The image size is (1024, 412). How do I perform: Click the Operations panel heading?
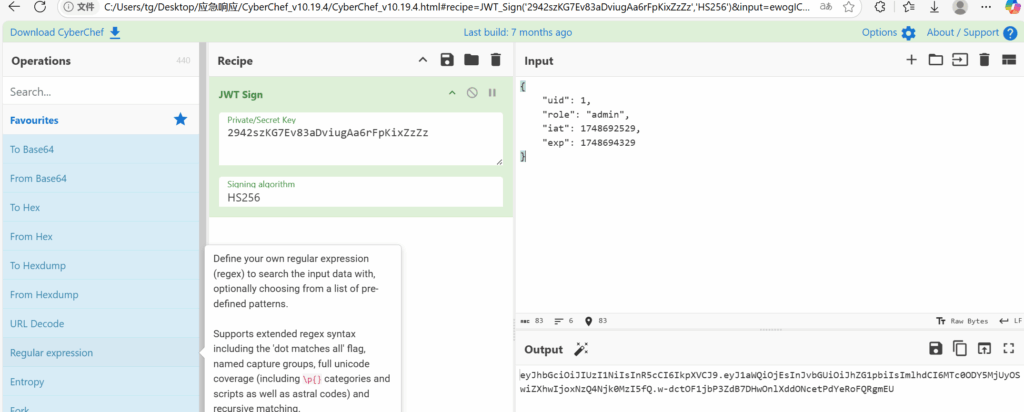tap(40, 61)
